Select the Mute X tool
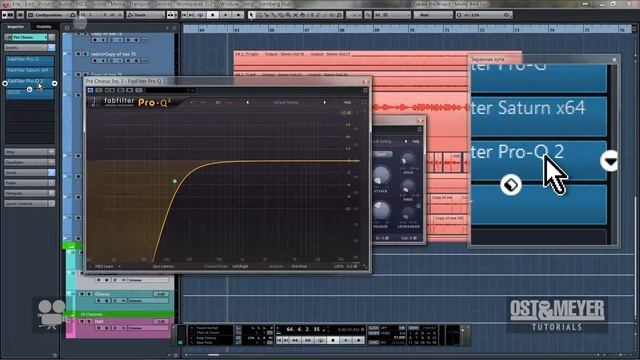The height and width of the screenshot is (360, 640). coord(295,15)
